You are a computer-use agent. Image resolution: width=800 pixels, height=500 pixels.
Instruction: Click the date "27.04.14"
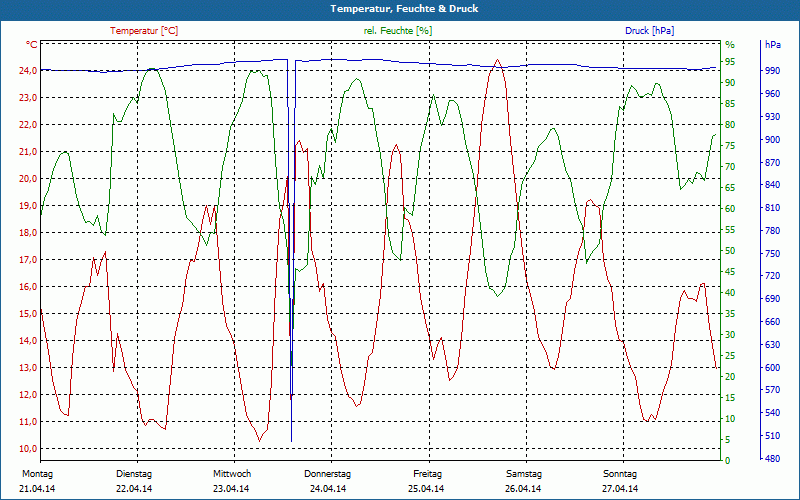(620, 489)
